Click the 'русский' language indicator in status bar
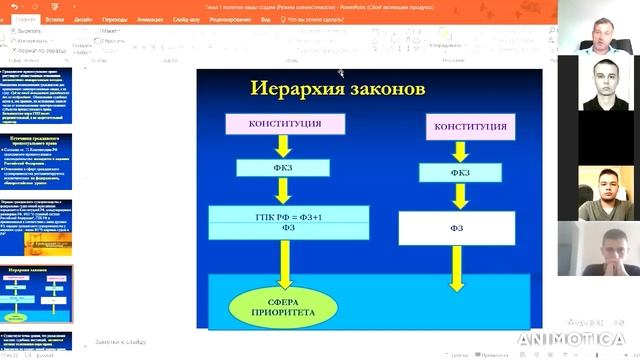The image size is (640, 360). coord(44,356)
